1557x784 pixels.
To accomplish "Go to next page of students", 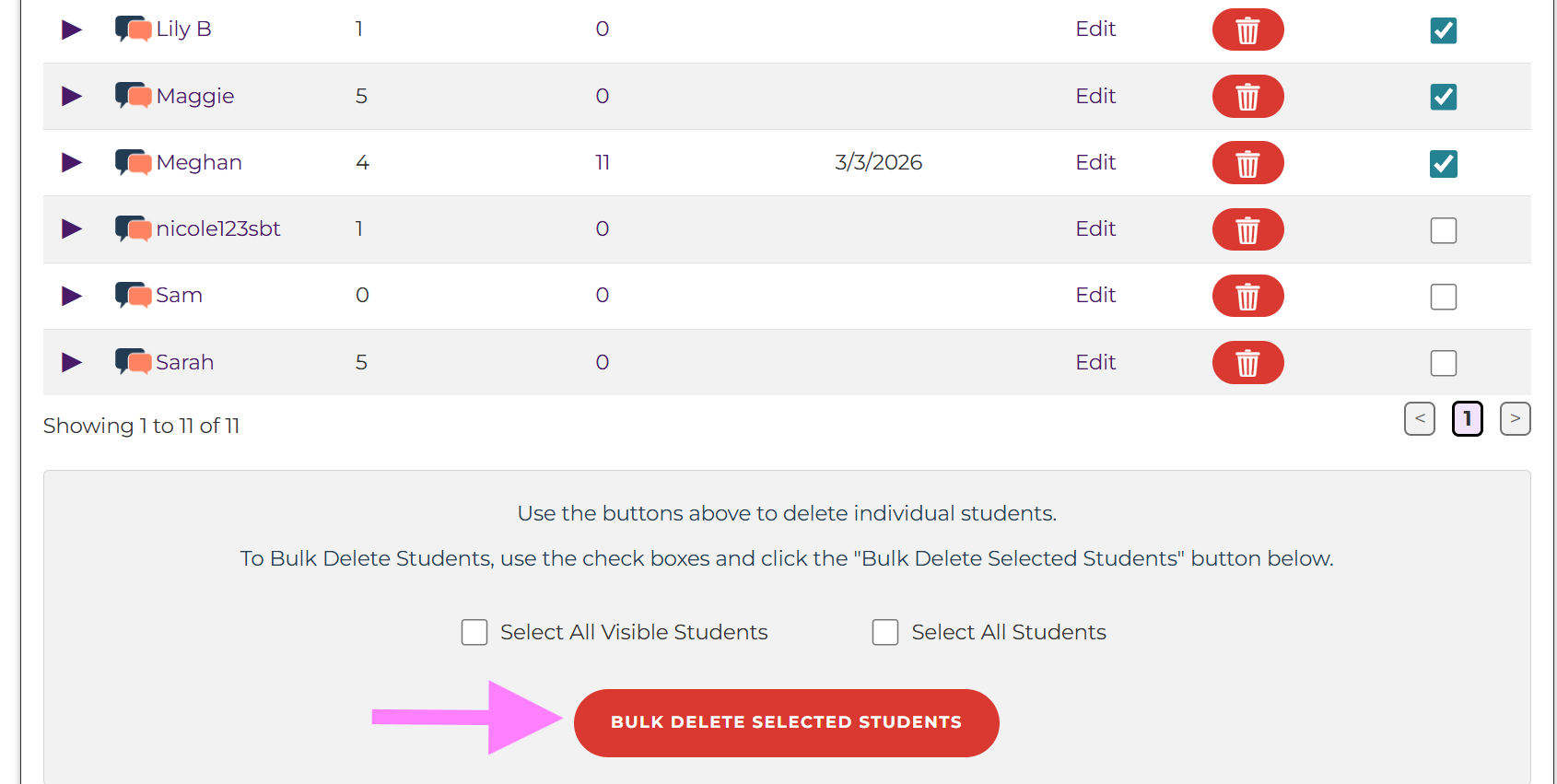I will pyautogui.click(x=1515, y=418).
